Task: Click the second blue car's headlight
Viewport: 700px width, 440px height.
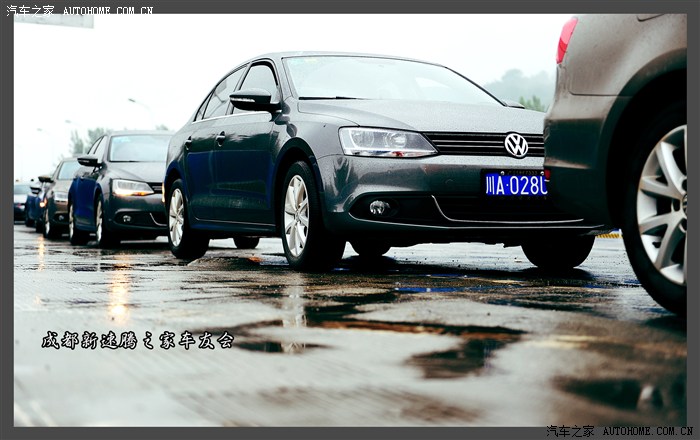Action: 132,187
